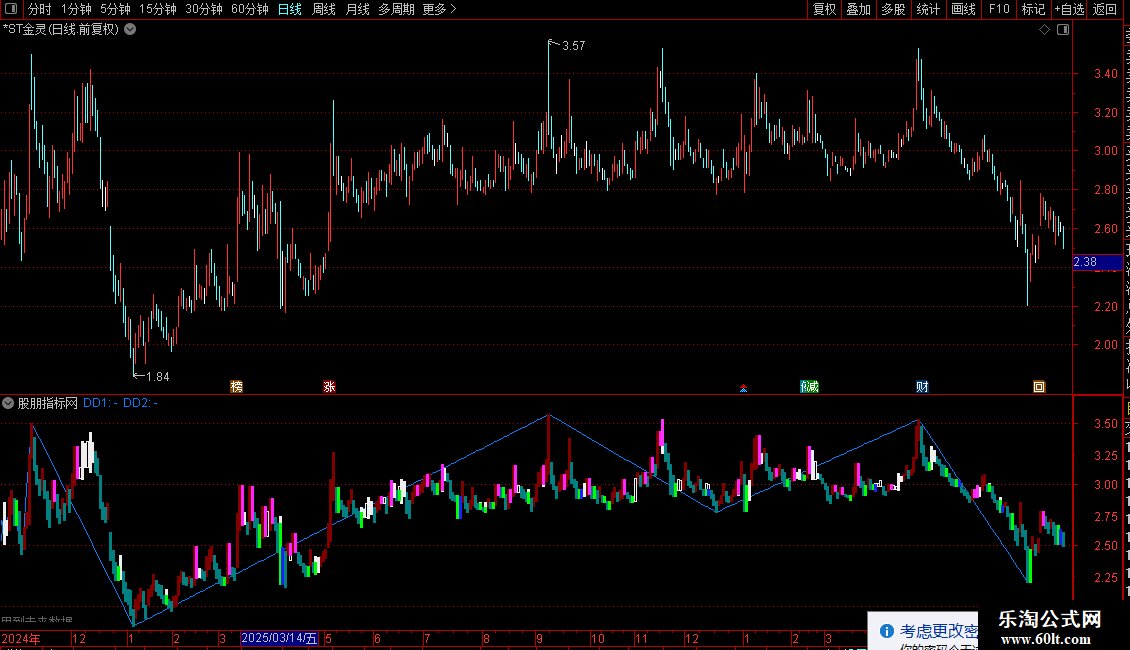Activate the 画线 drawing tools

(x=964, y=9)
